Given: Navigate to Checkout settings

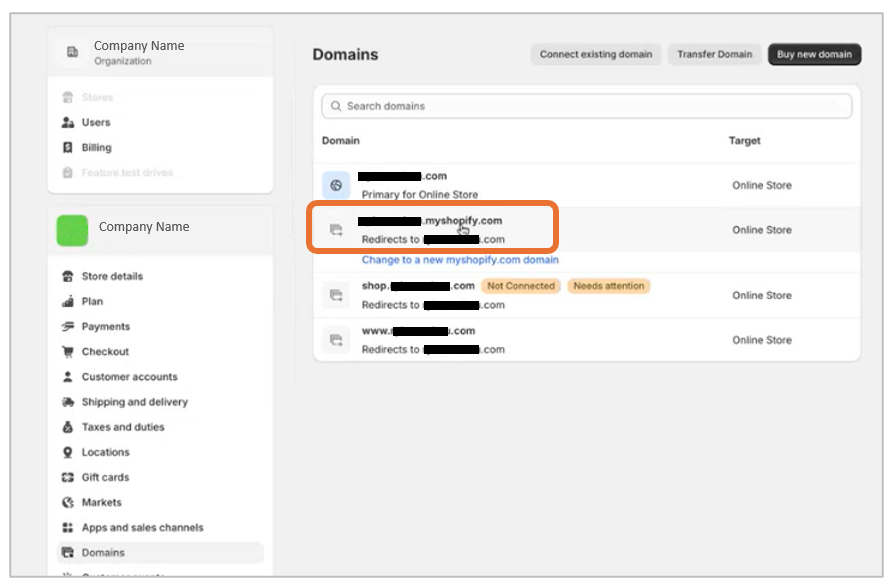Looking at the screenshot, I should click(105, 352).
